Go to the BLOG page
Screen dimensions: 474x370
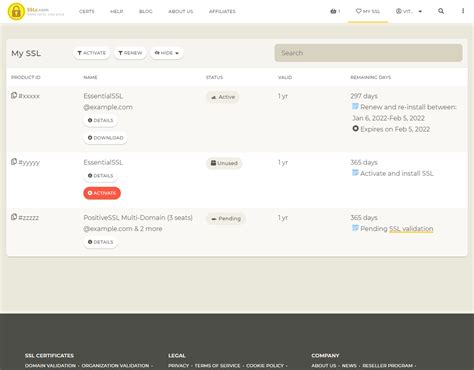click(146, 11)
